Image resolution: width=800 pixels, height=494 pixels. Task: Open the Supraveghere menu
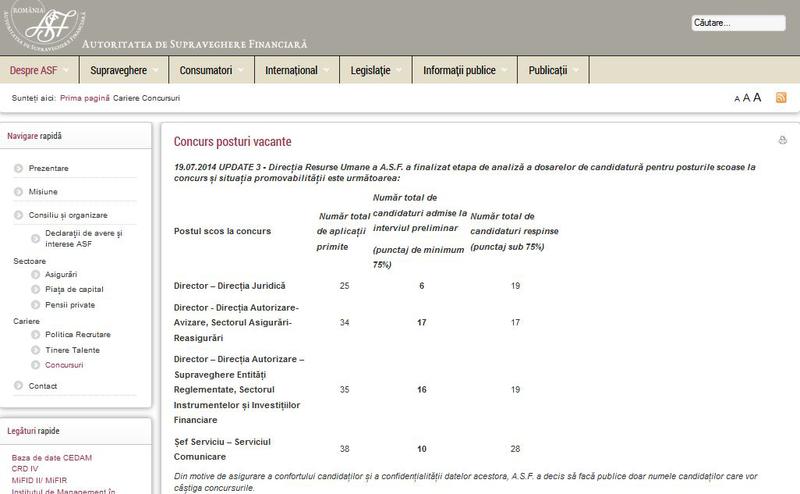pos(118,70)
